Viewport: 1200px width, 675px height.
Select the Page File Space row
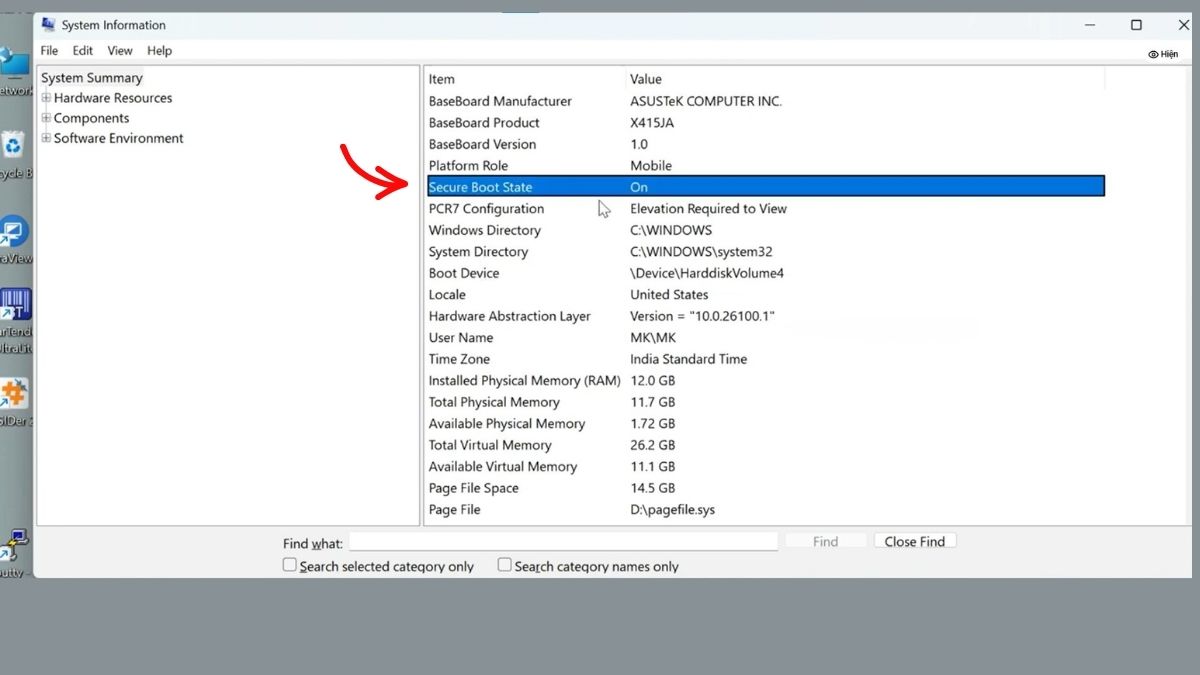coord(765,488)
